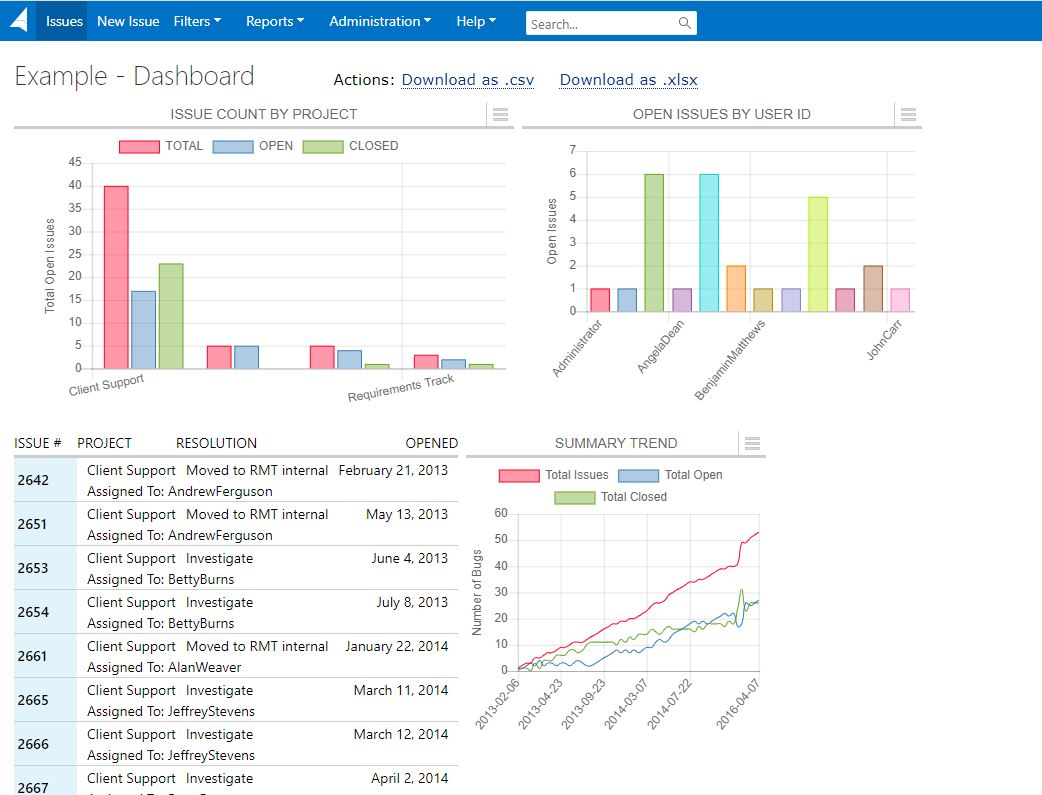The image size is (1042, 795).
Task: Select the Issues menu item
Action: pos(62,21)
